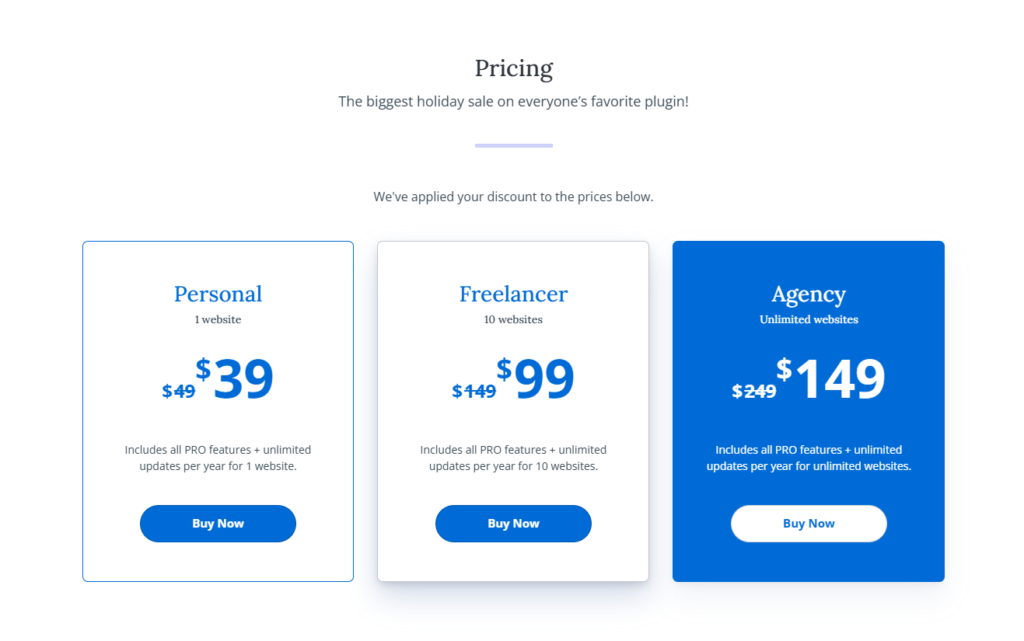Click the $39 Personal price

click(236, 379)
